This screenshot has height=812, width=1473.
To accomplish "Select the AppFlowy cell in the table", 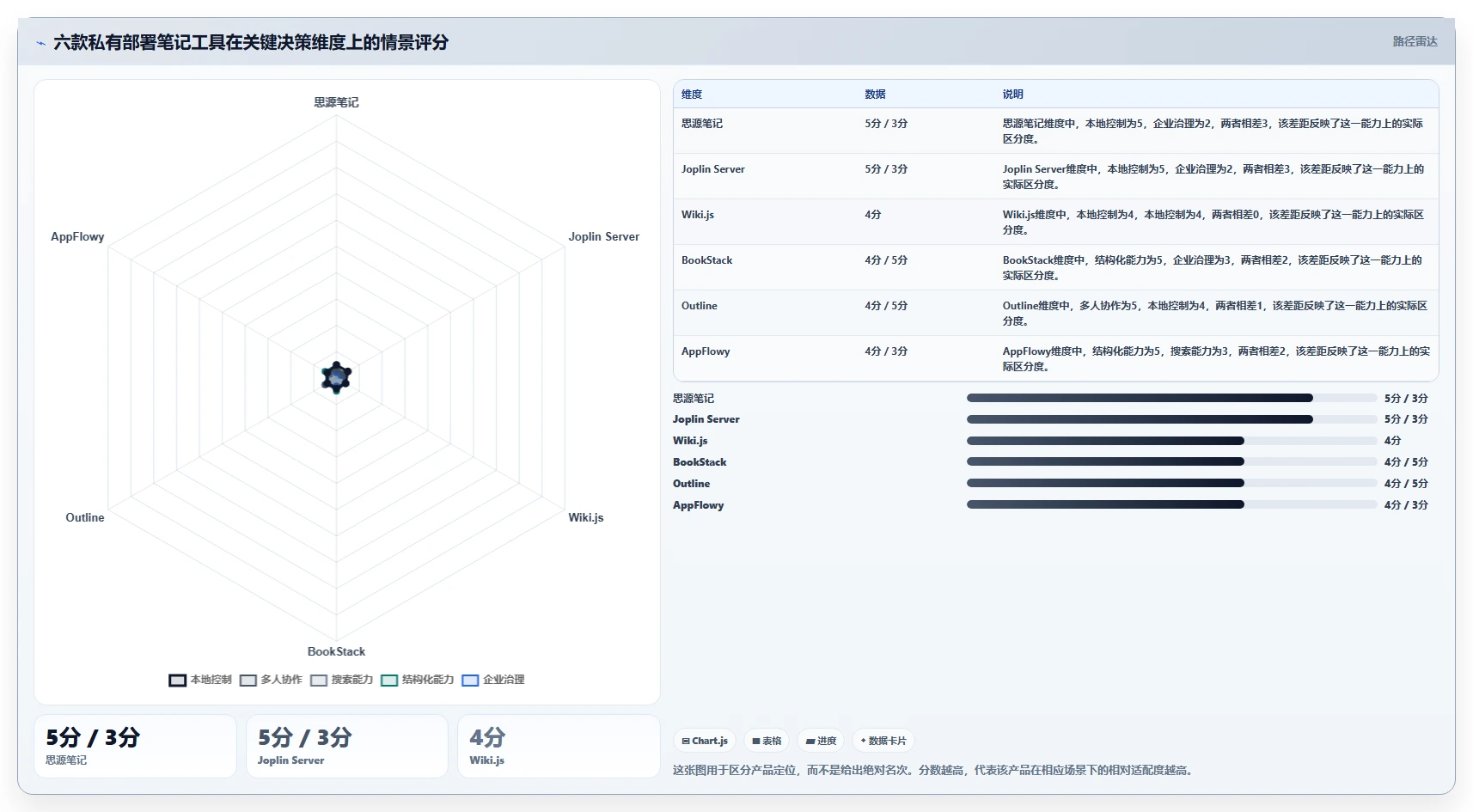I will 706,351.
